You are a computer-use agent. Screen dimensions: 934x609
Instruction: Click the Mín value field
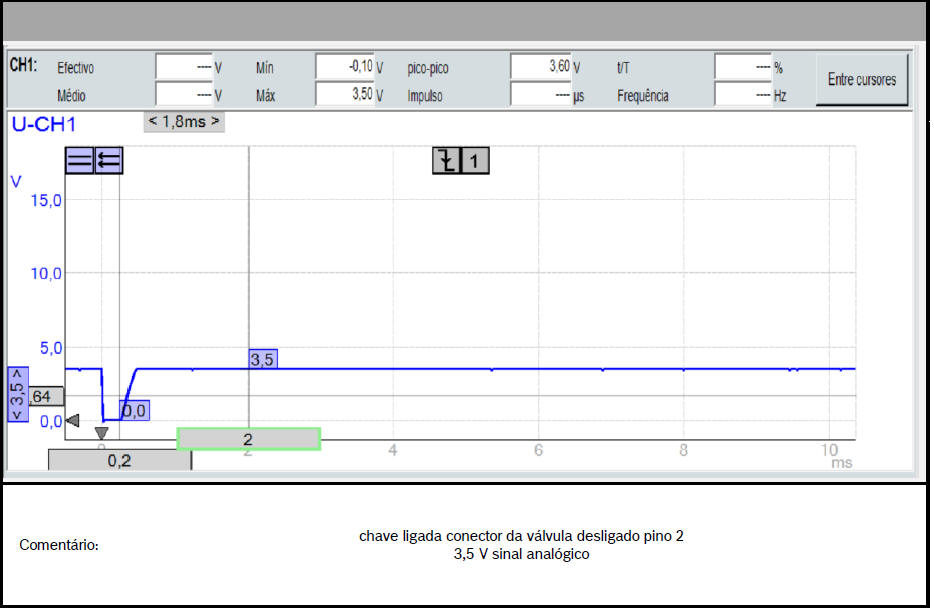click(344, 67)
